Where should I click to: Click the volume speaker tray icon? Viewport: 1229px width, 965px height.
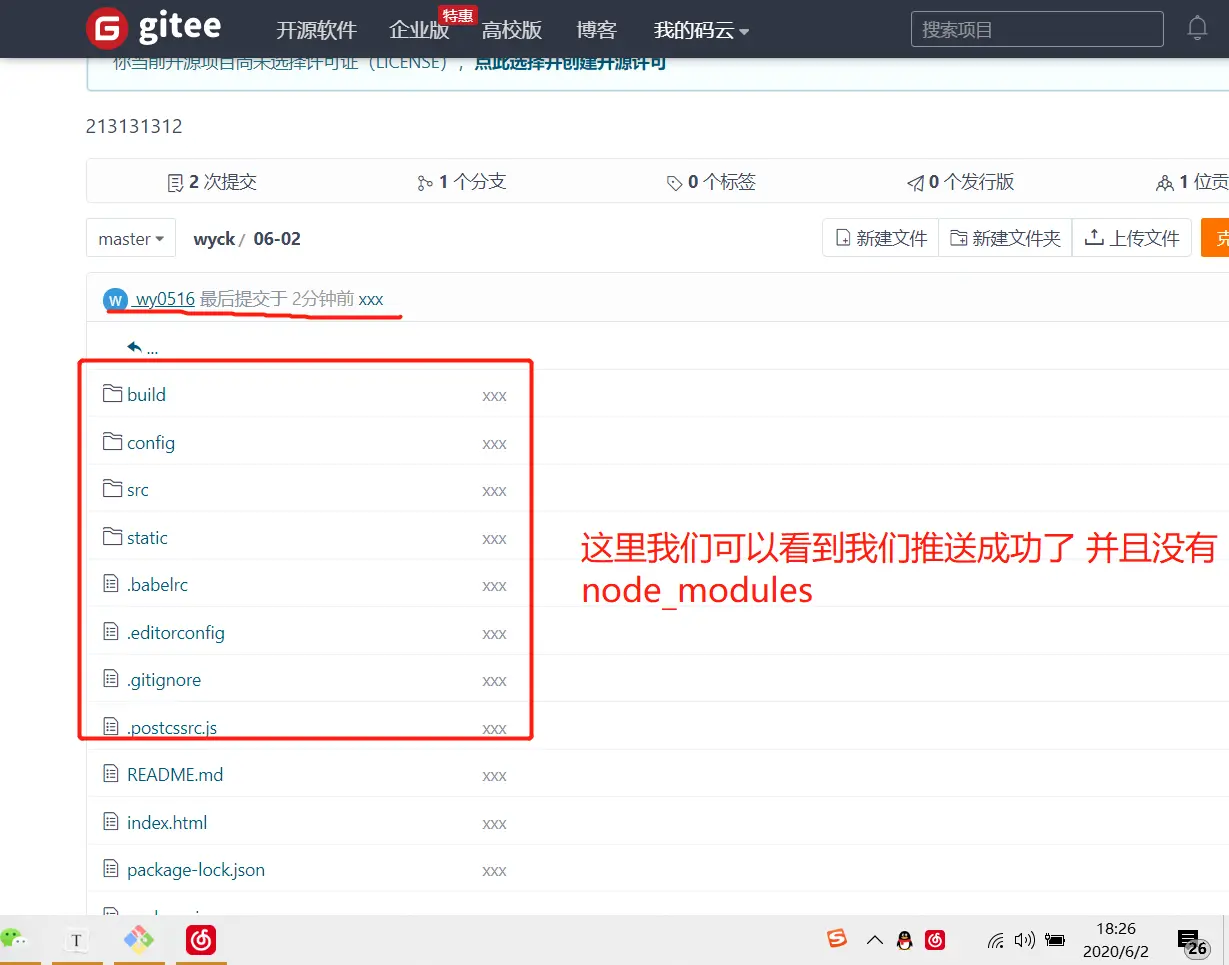[1024, 940]
